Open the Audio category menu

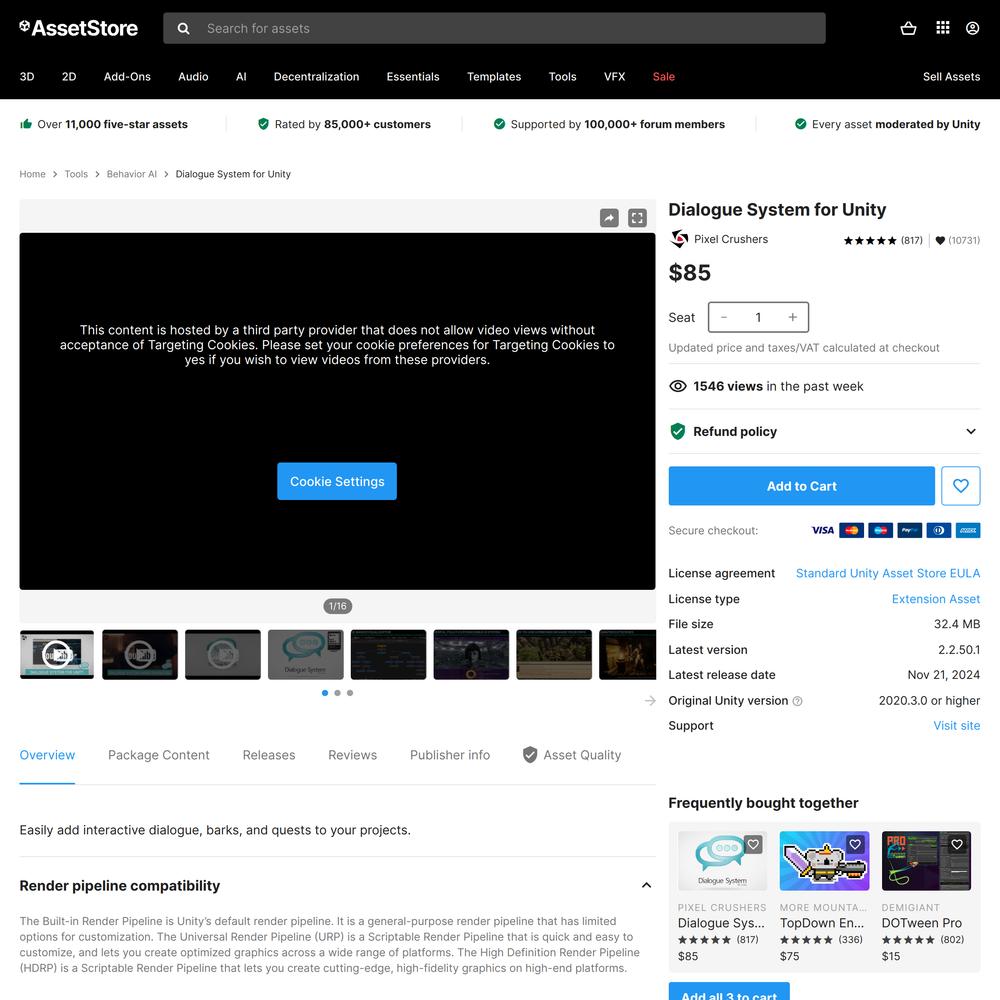193,77
